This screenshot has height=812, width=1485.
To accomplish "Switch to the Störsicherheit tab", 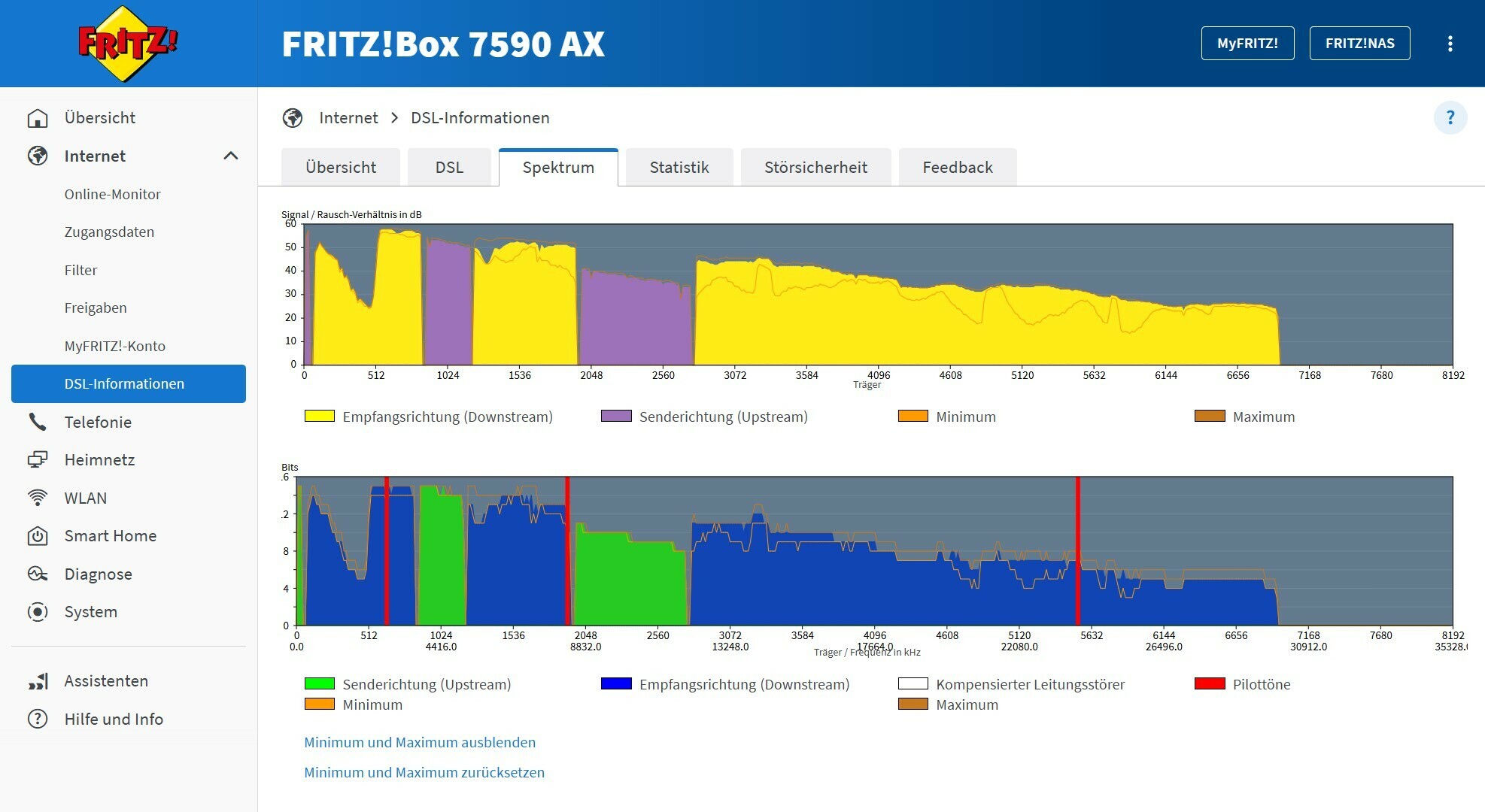I will [x=815, y=167].
